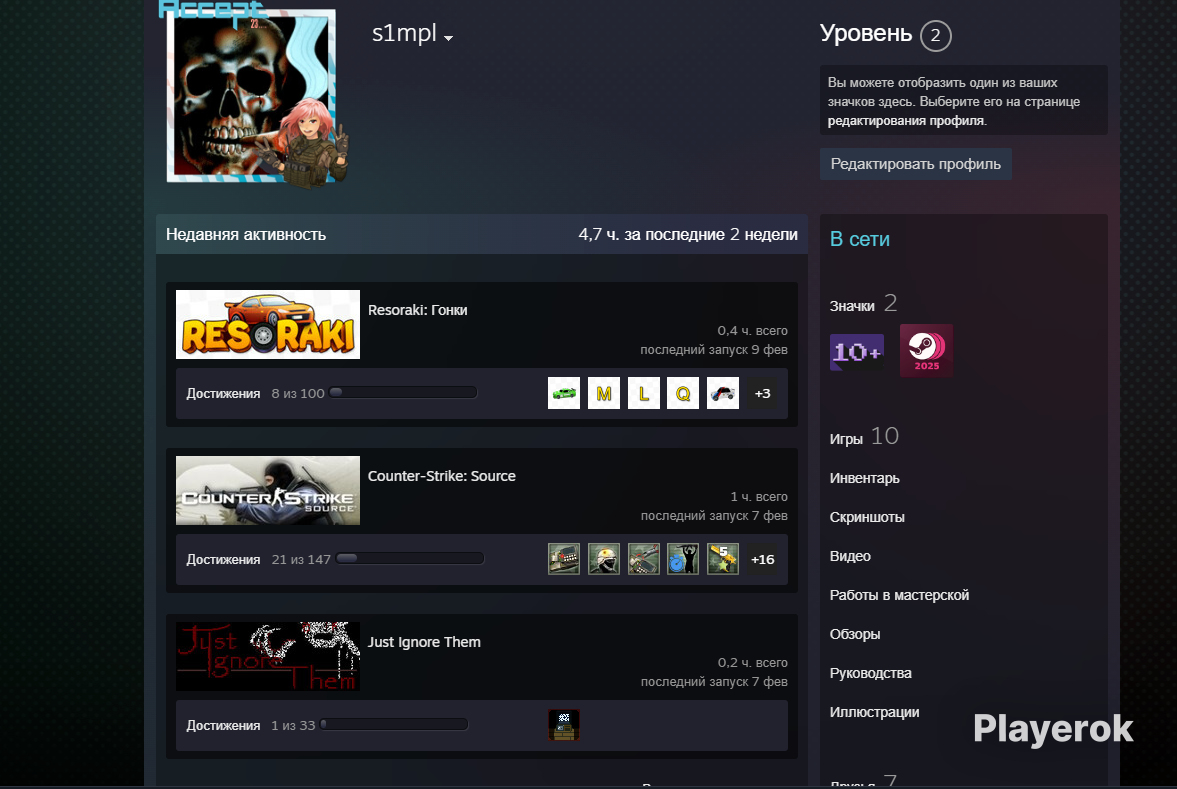
Task: Click Just Ignore Them achievements progress bar
Action: point(394,724)
